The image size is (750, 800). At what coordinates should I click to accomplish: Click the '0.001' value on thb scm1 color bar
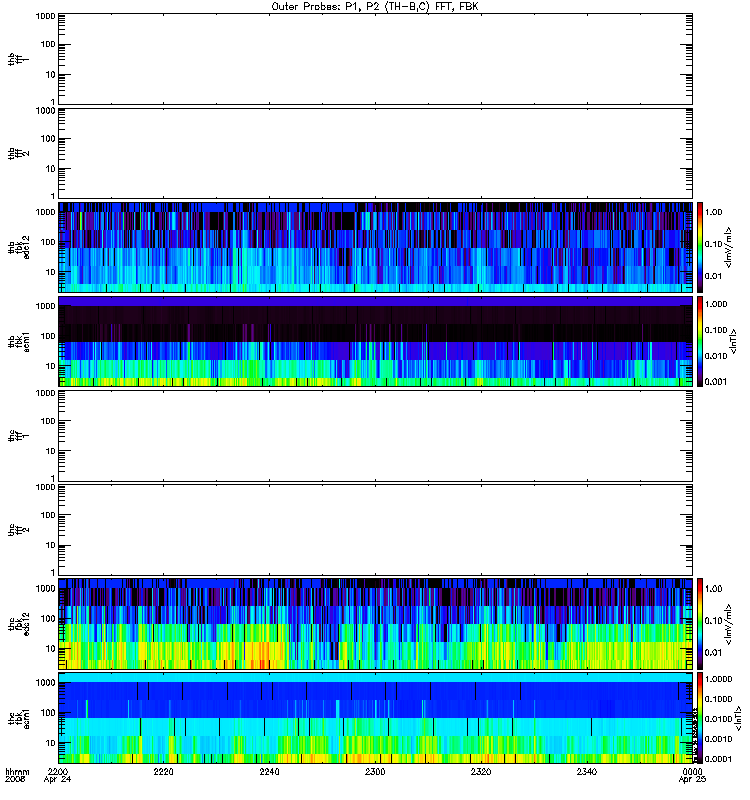pos(716,382)
